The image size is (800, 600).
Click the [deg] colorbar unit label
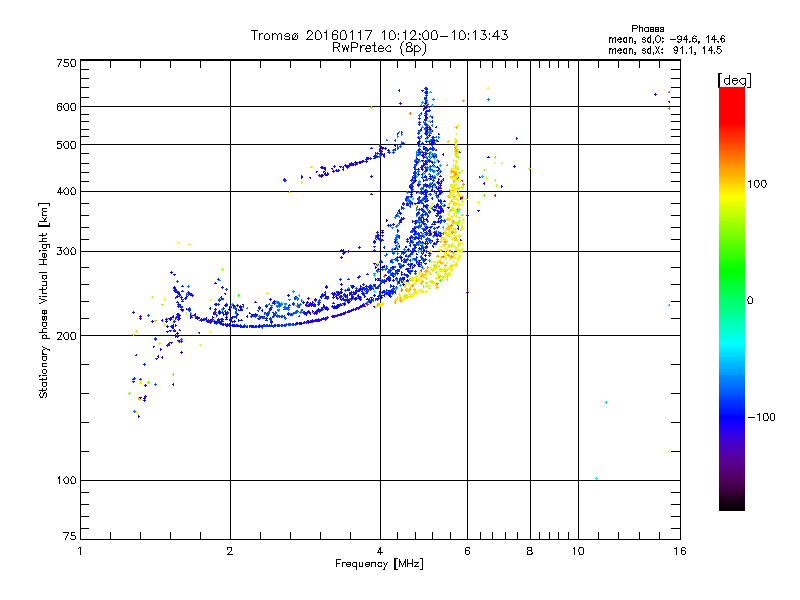[734, 80]
